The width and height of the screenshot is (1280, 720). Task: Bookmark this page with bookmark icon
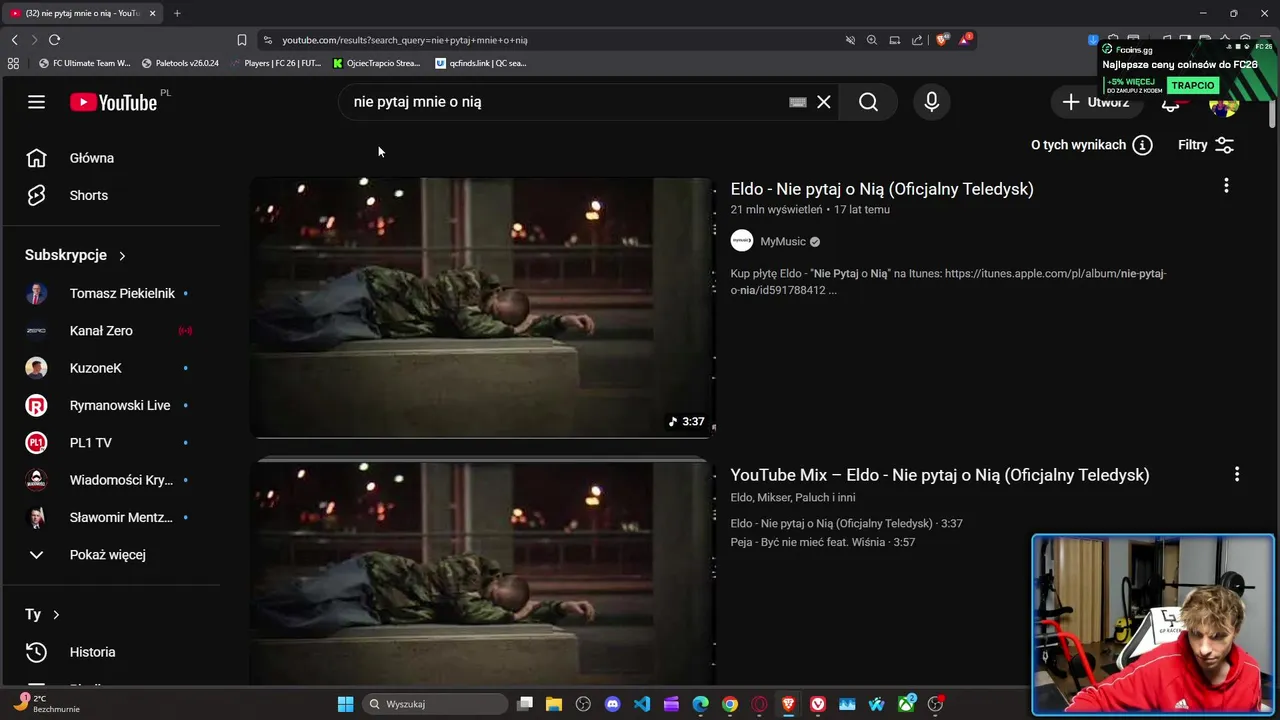coord(242,40)
